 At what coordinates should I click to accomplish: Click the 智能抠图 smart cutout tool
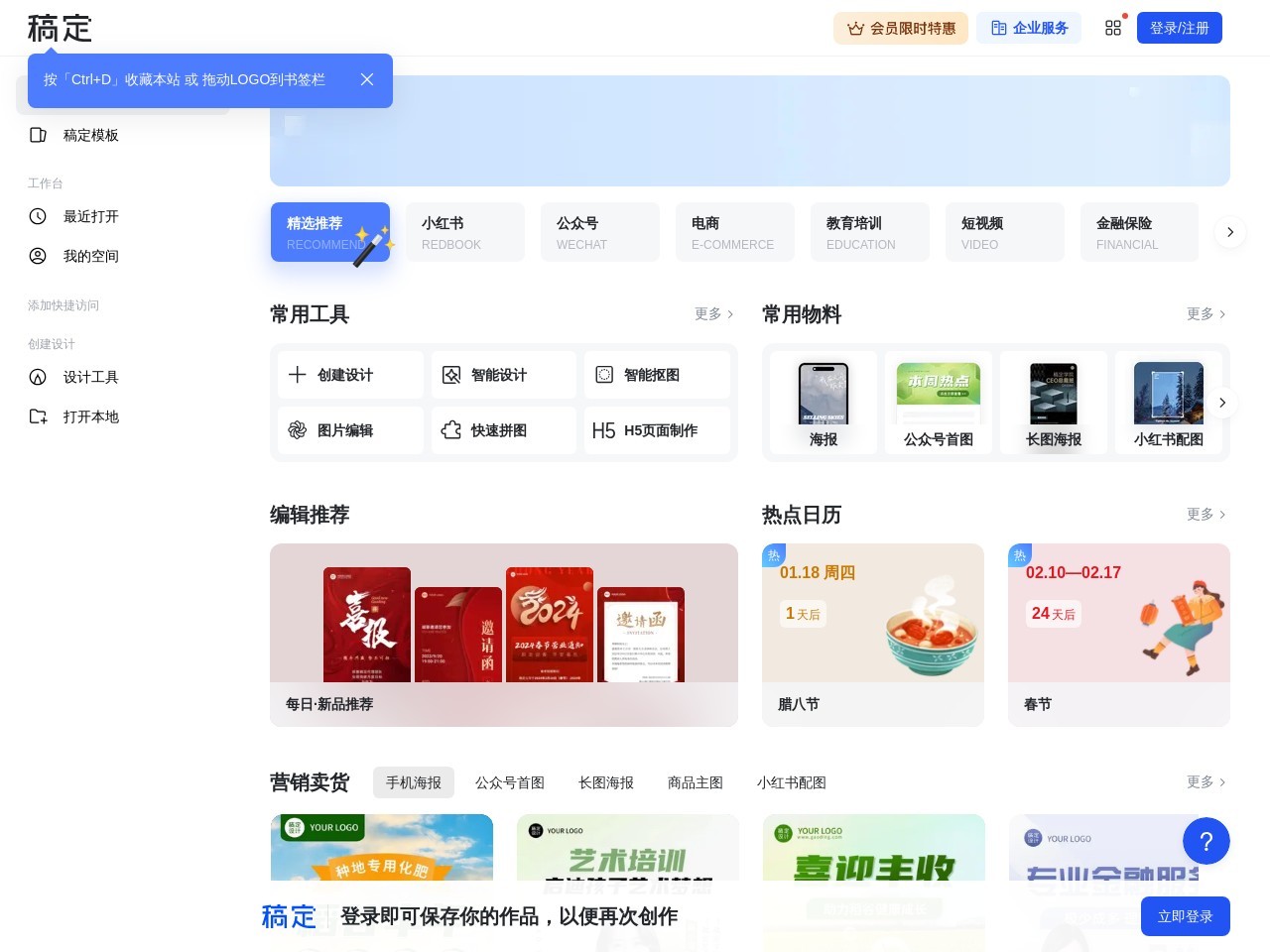(657, 375)
